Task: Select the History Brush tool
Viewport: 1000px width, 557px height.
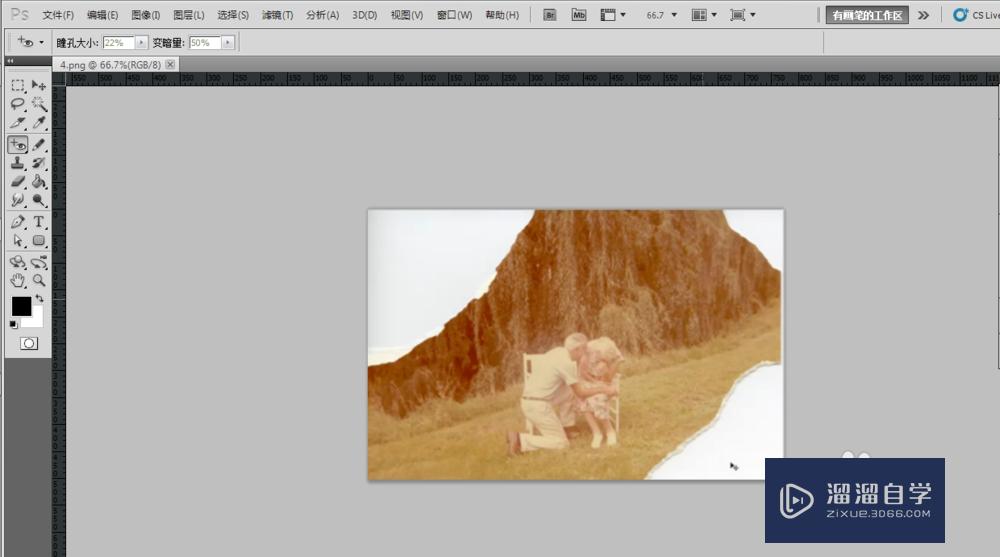Action: click(x=39, y=163)
